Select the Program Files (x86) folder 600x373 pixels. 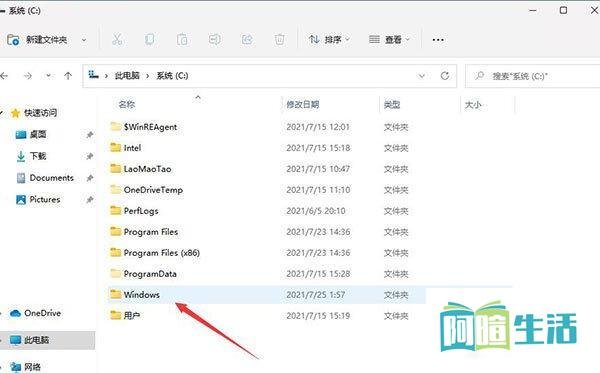161,253
